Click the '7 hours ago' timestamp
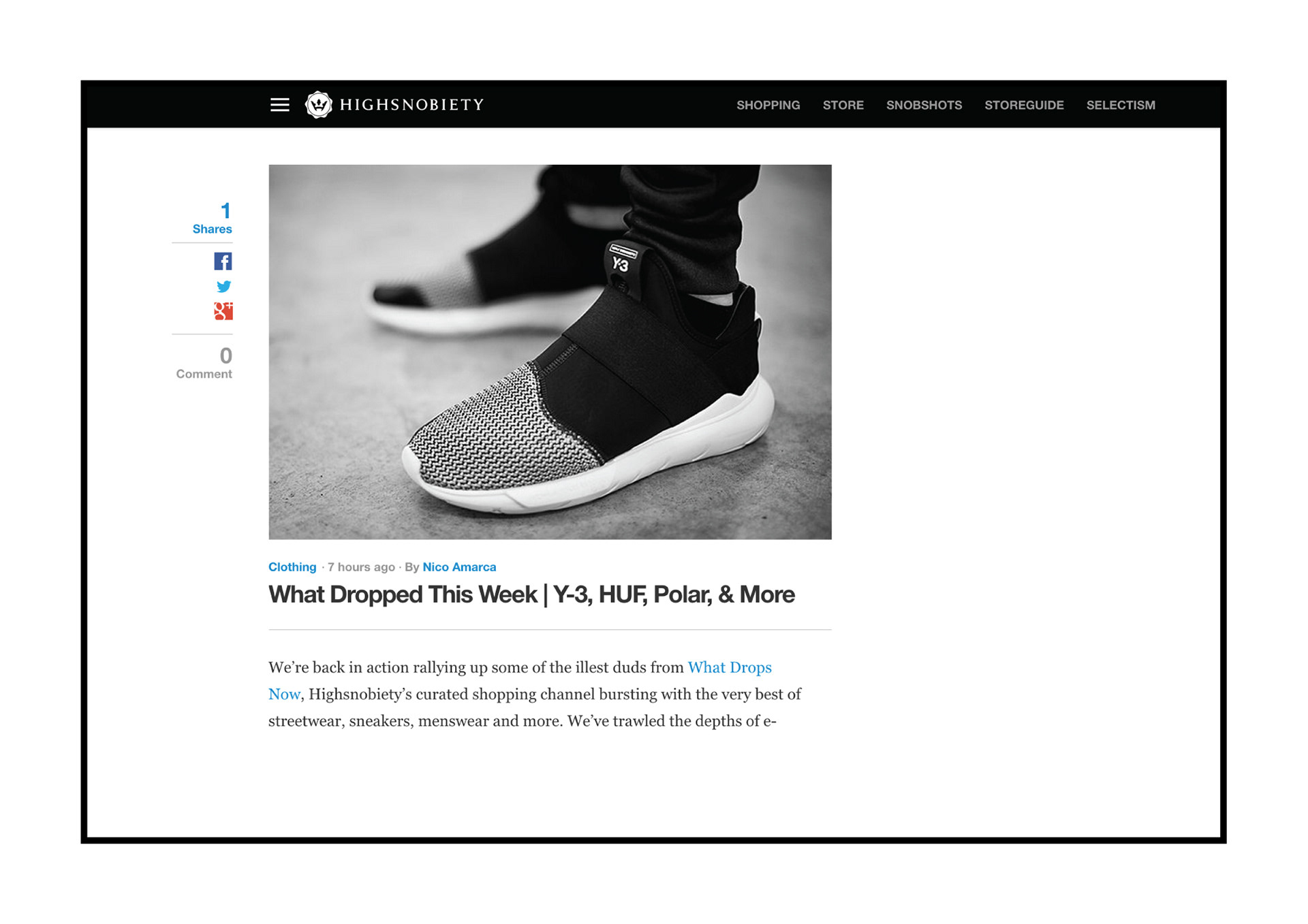The width and height of the screenshot is (1308, 924). point(361,567)
